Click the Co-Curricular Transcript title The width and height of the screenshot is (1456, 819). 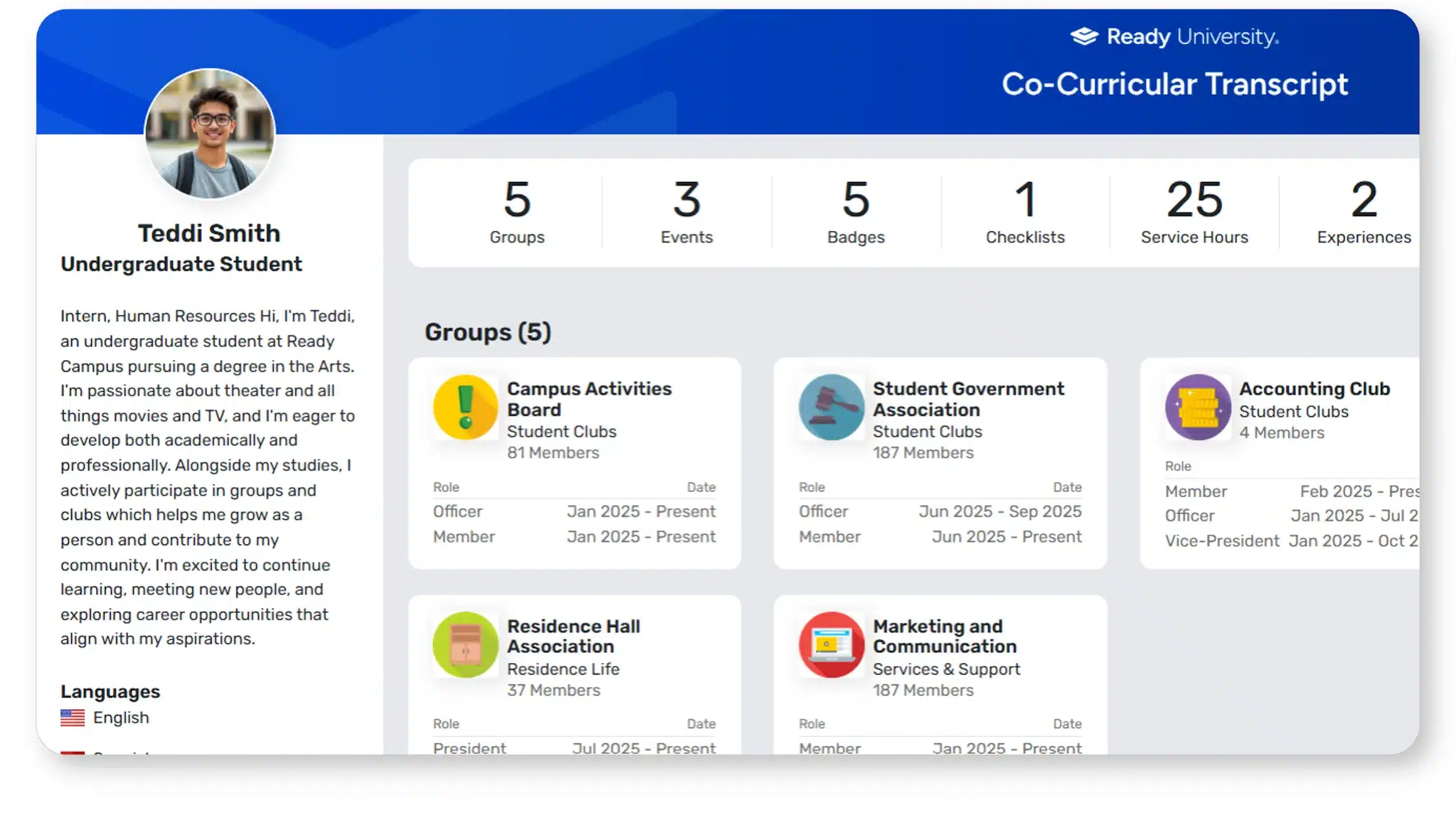tap(1175, 84)
